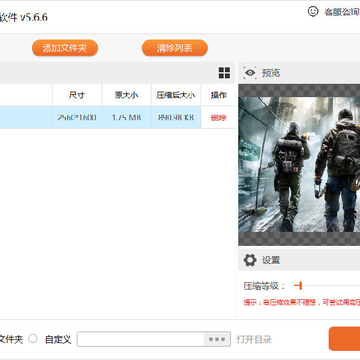This screenshot has height=360, width=360.
Task: Click the 预览 panel title
Action: click(271, 73)
